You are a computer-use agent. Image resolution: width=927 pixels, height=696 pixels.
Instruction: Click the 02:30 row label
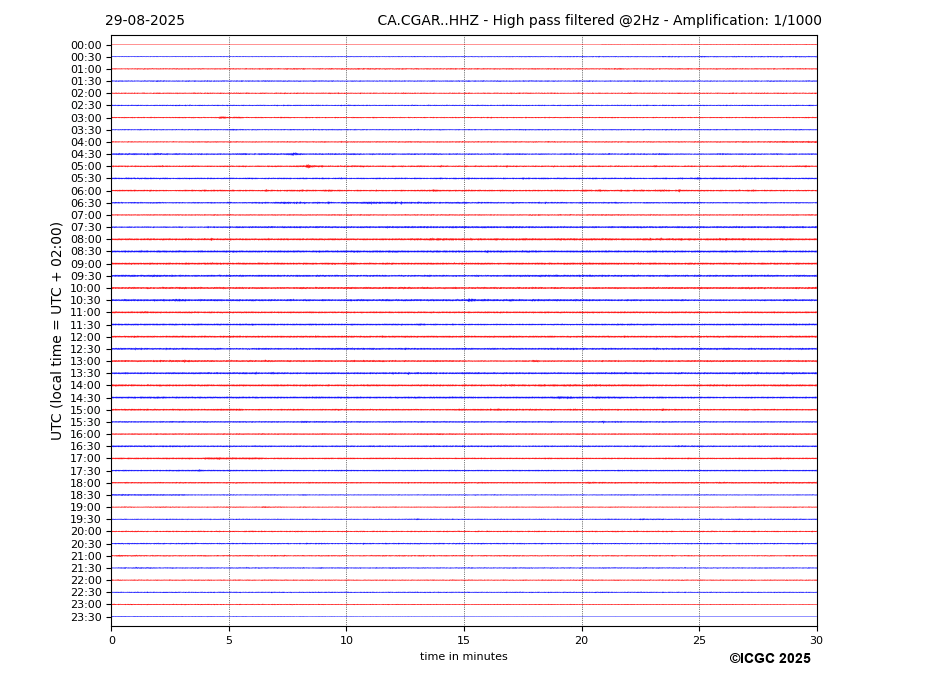86,105
